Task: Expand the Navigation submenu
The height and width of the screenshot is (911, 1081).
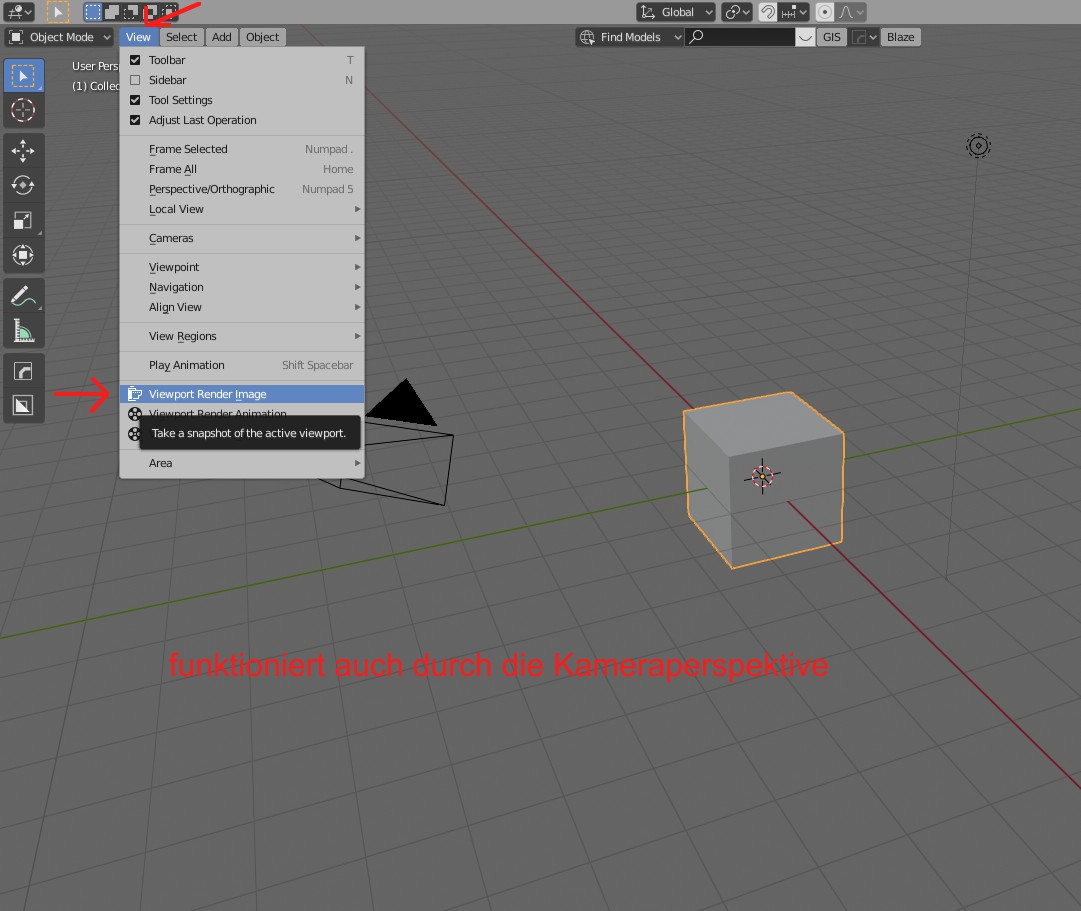Action: 242,287
